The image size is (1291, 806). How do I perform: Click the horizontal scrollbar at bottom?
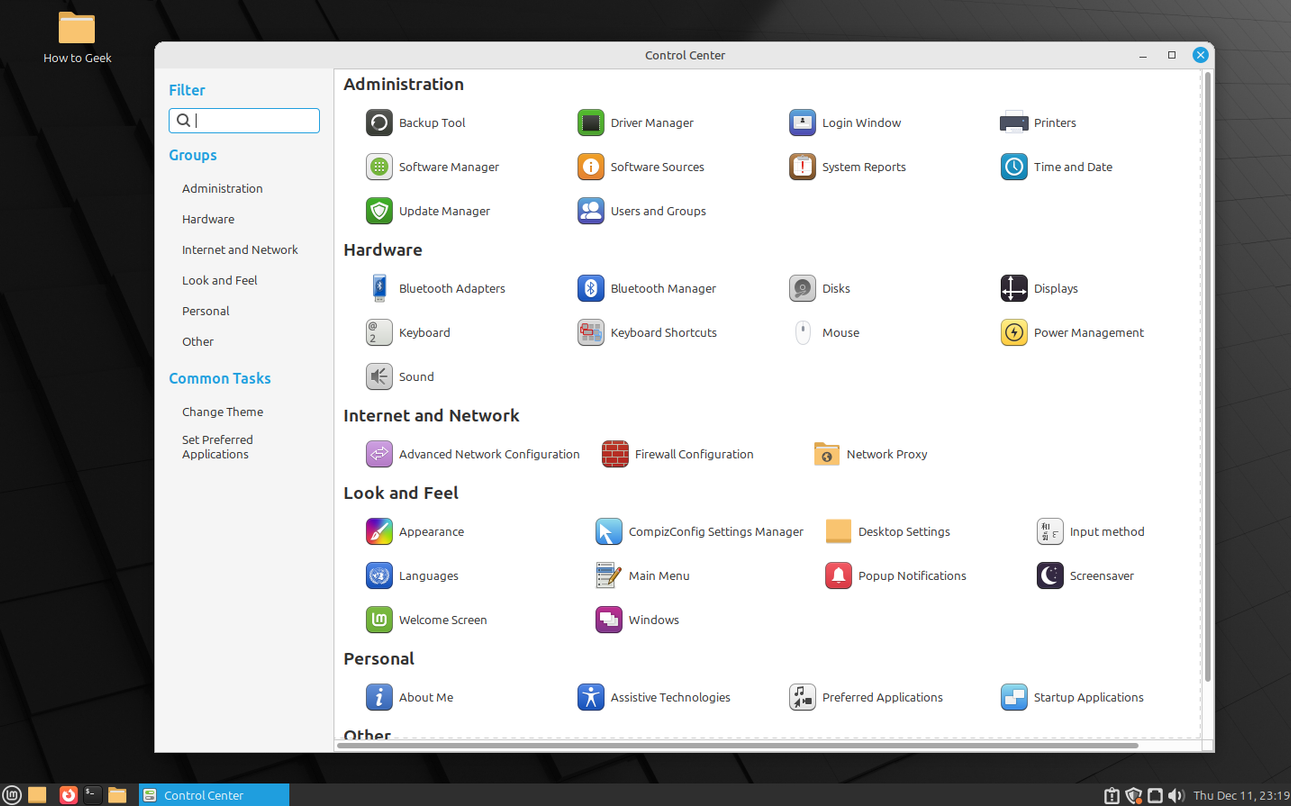(x=738, y=745)
